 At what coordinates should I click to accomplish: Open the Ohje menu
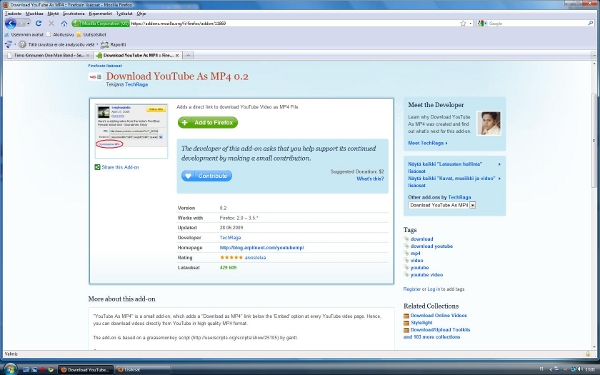[141, 13]
